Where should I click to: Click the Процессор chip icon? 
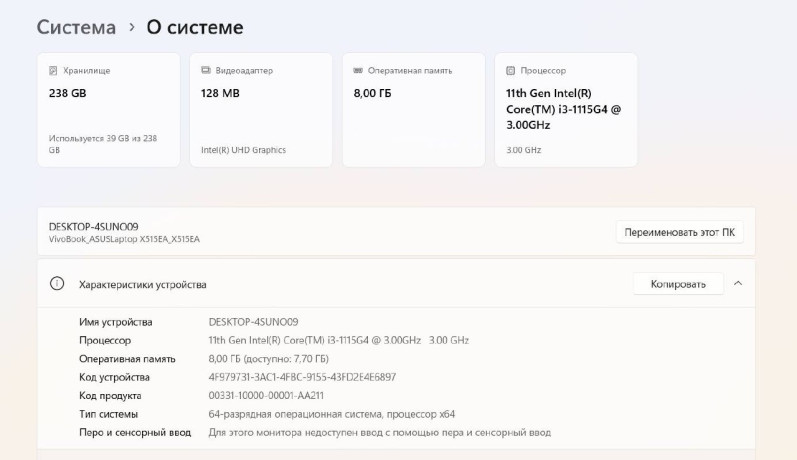(510, 71)
